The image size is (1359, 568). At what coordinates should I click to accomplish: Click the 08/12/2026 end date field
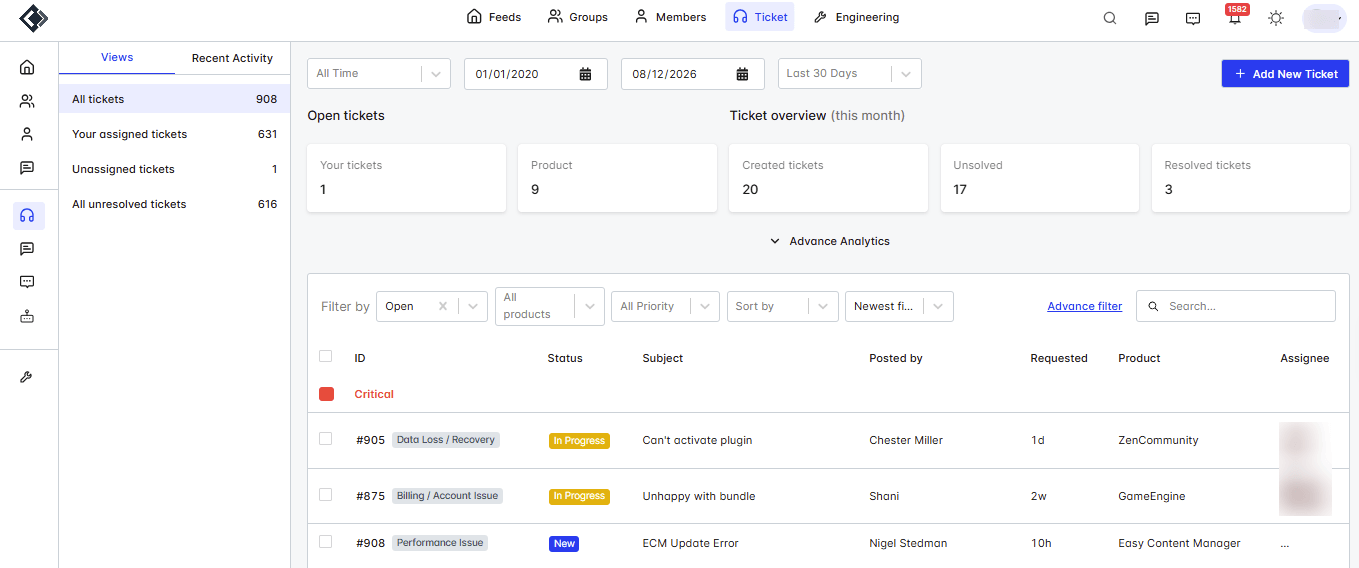(x=693, y=74)
